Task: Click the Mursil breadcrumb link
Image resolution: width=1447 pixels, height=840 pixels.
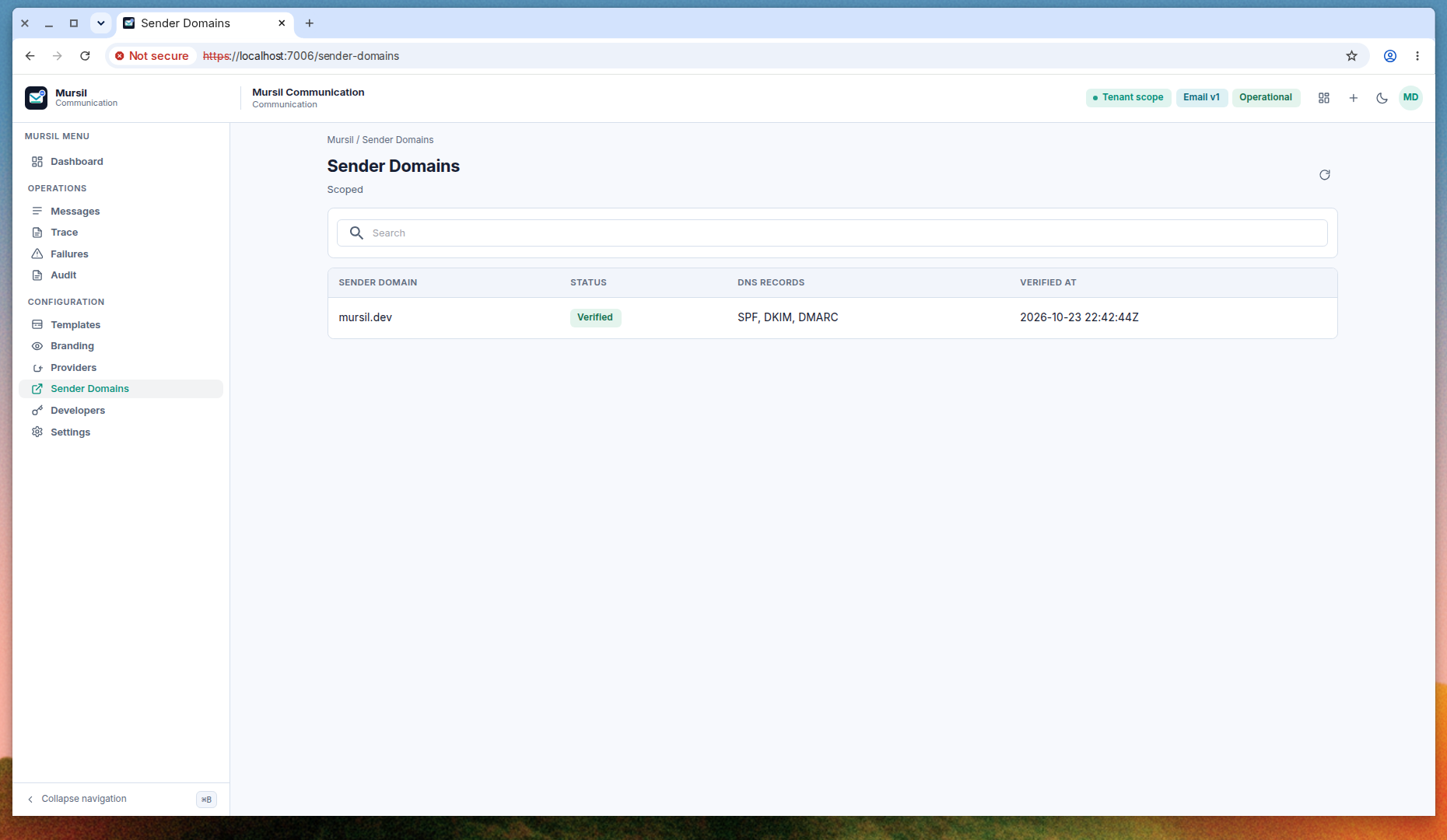Action: (340, 140)
